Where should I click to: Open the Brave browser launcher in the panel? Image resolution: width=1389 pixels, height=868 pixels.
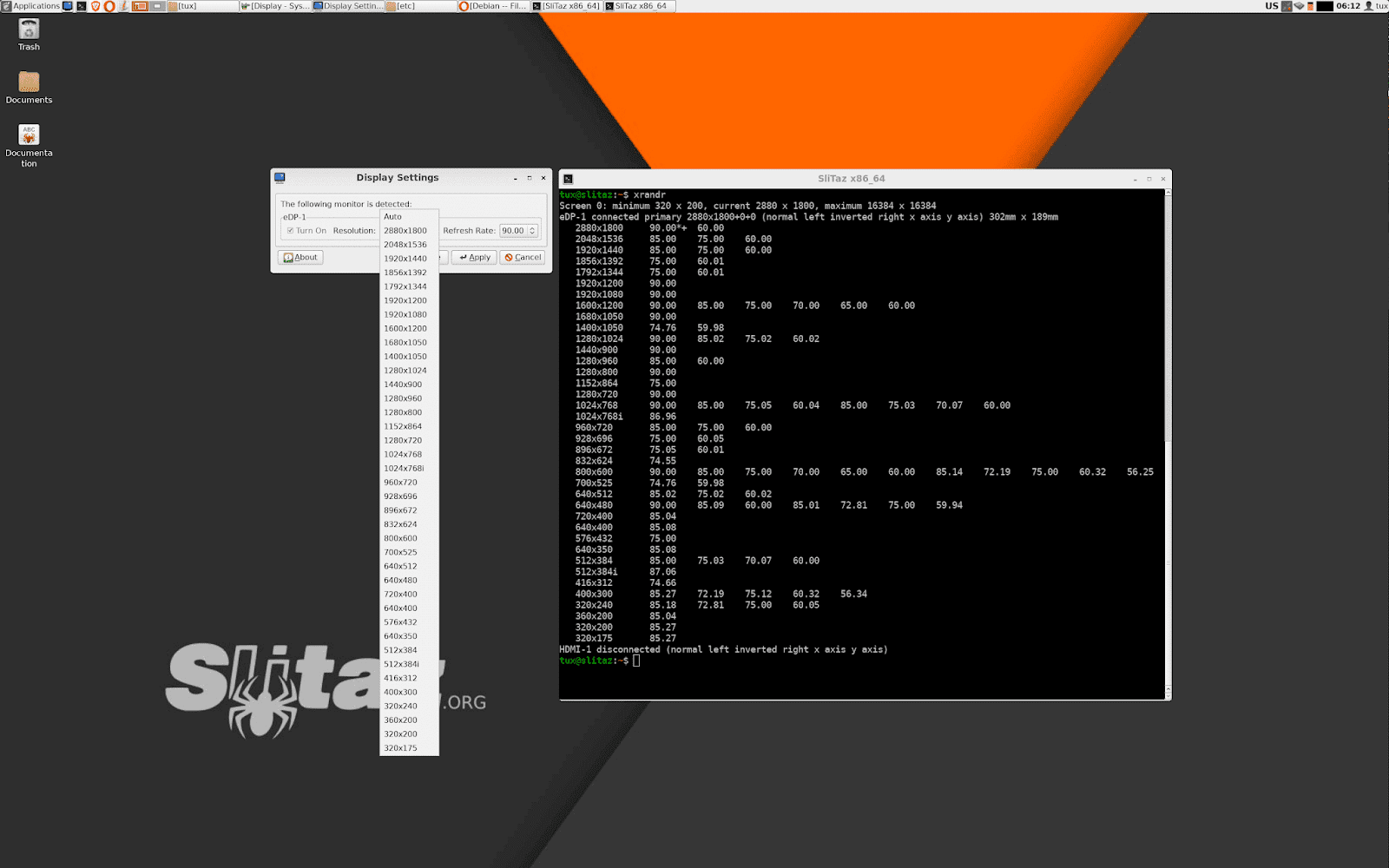95,6
